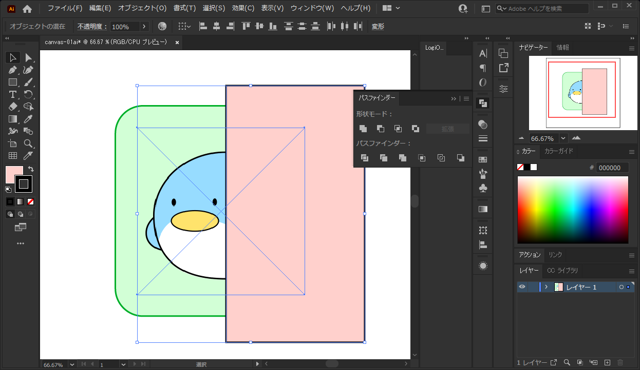This screenshot has height=370, width=640.
Task: Set paint to Gradient mode below swatches
Action: click(20, 202)
